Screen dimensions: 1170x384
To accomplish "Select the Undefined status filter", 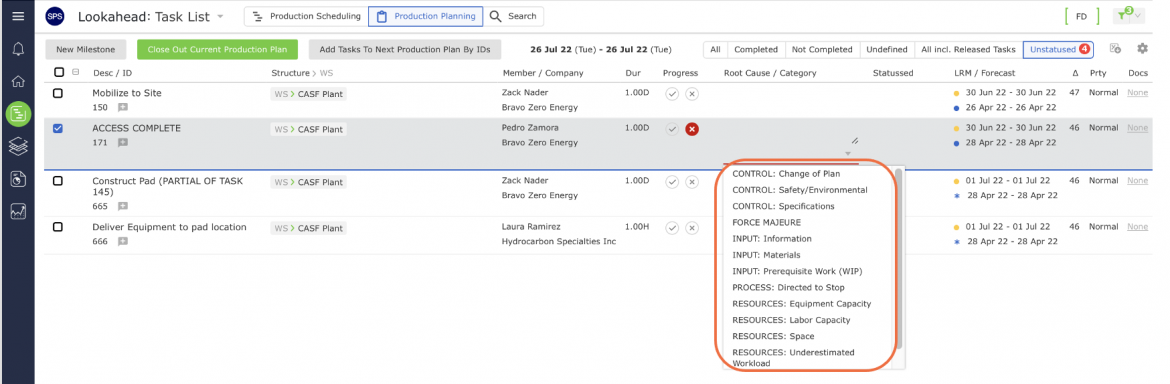I will 886,49.
